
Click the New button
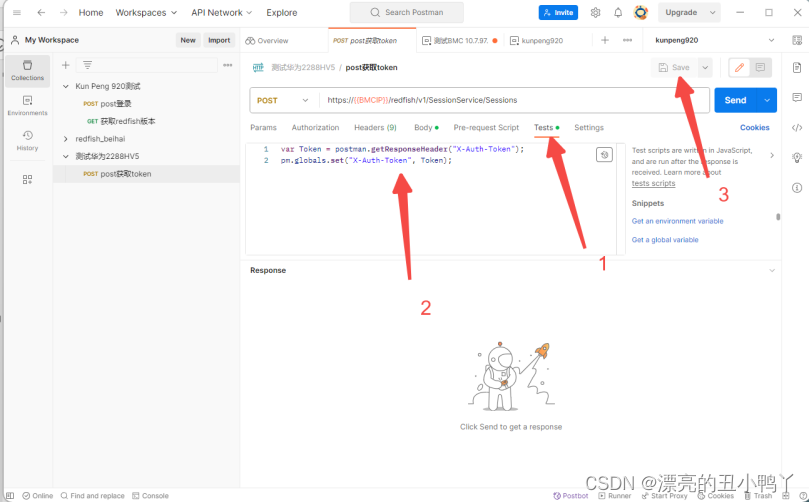tap(188, 40)
